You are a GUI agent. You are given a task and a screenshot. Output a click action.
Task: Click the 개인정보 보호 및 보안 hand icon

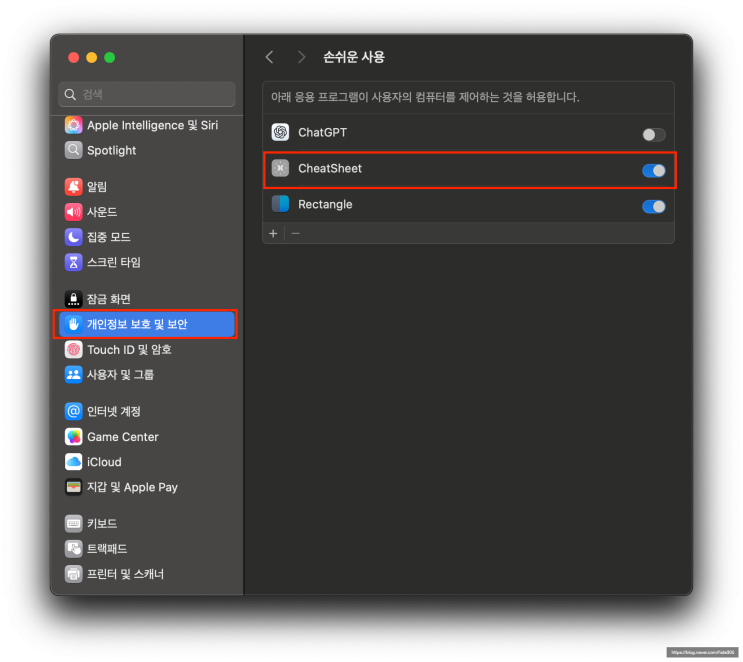click(x=73, y=324)
